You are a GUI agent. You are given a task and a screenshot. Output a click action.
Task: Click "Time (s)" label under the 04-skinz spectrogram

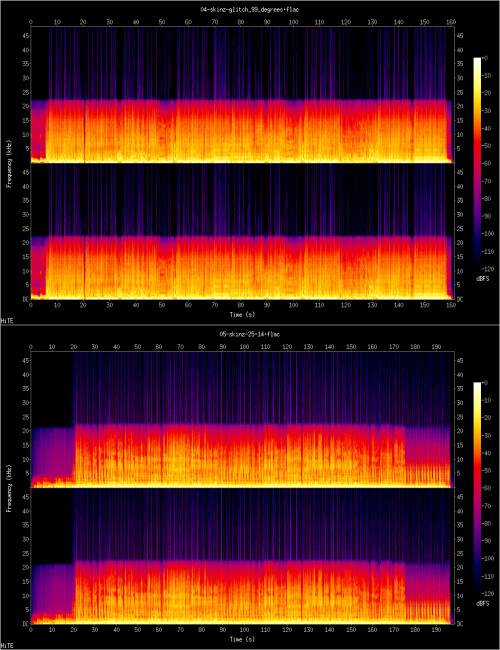[x=242, y=315]
